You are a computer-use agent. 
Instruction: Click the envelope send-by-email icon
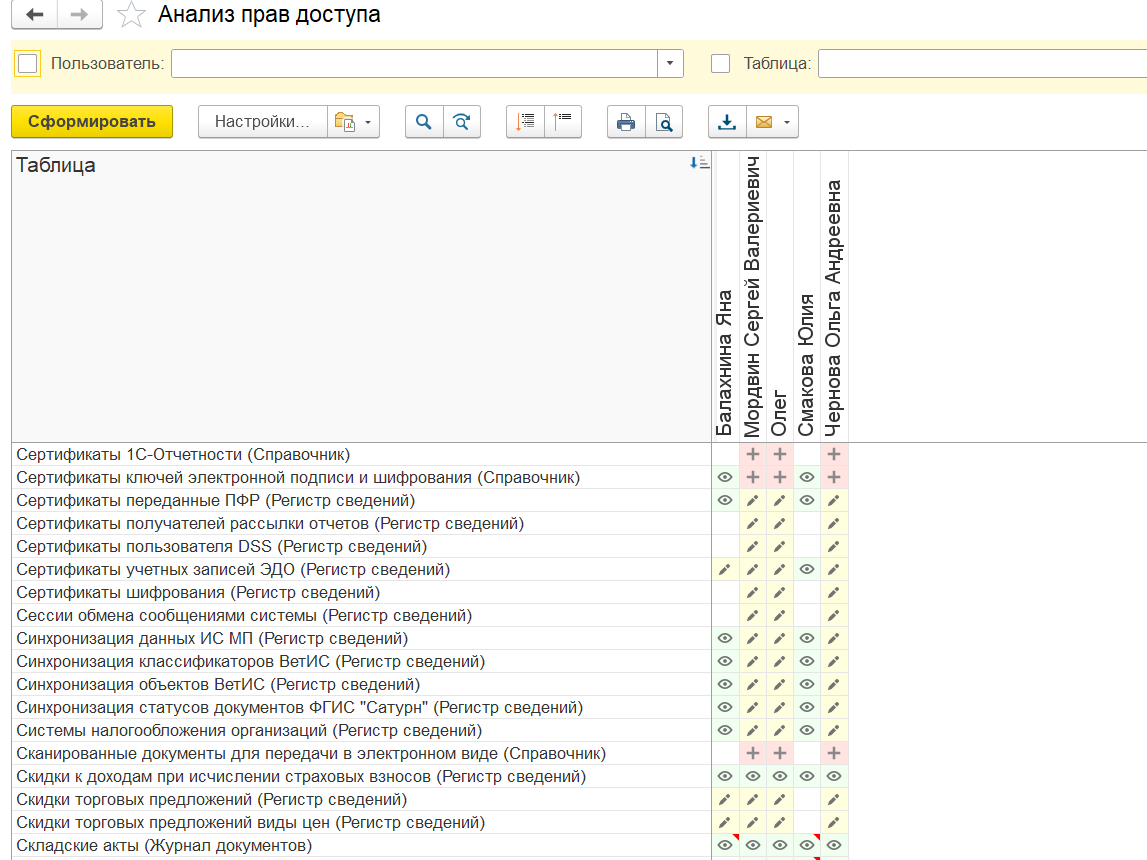(x=763, y=122)
